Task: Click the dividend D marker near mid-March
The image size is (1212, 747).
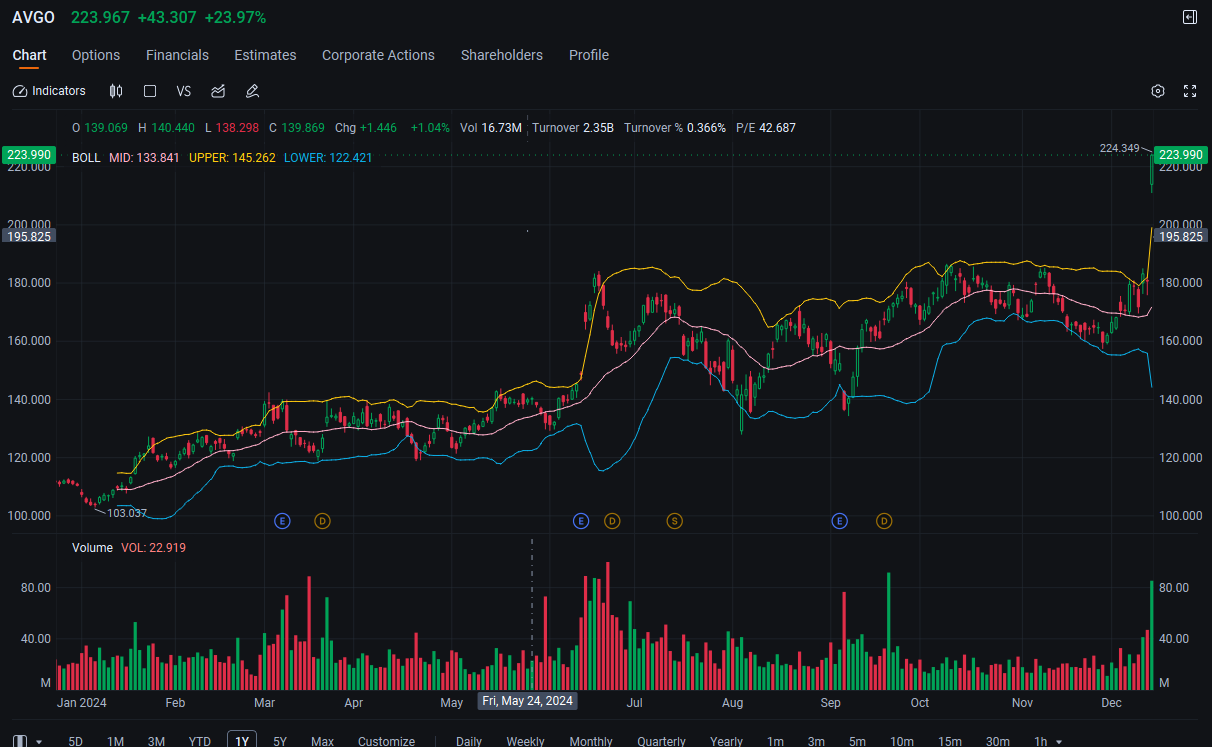Action: click(322, 521)
